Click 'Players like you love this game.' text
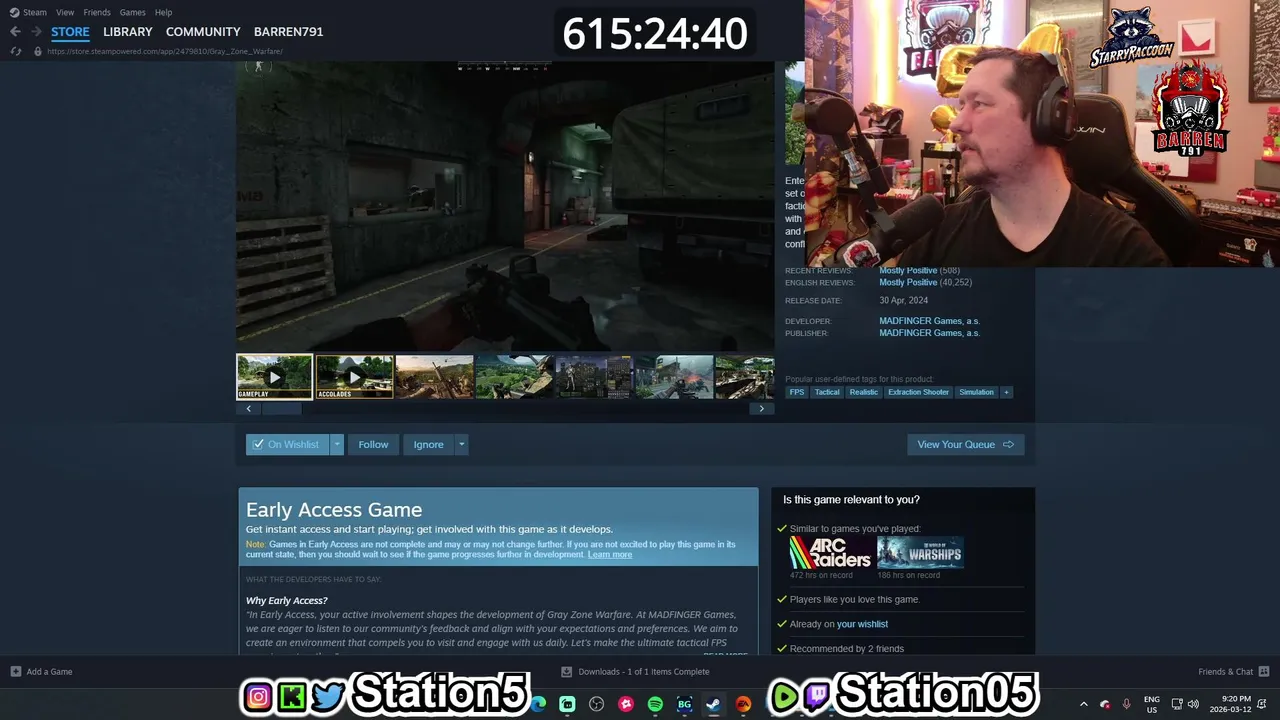This screenshot has height=720, width=1280. point(855,599)
